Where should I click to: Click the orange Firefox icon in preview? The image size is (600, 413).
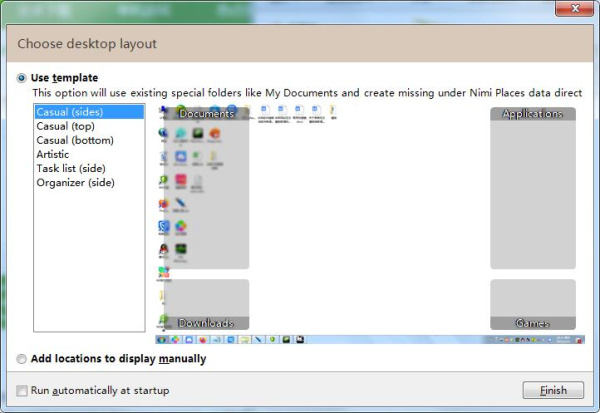pyautogui.click(x=214, y=132)
